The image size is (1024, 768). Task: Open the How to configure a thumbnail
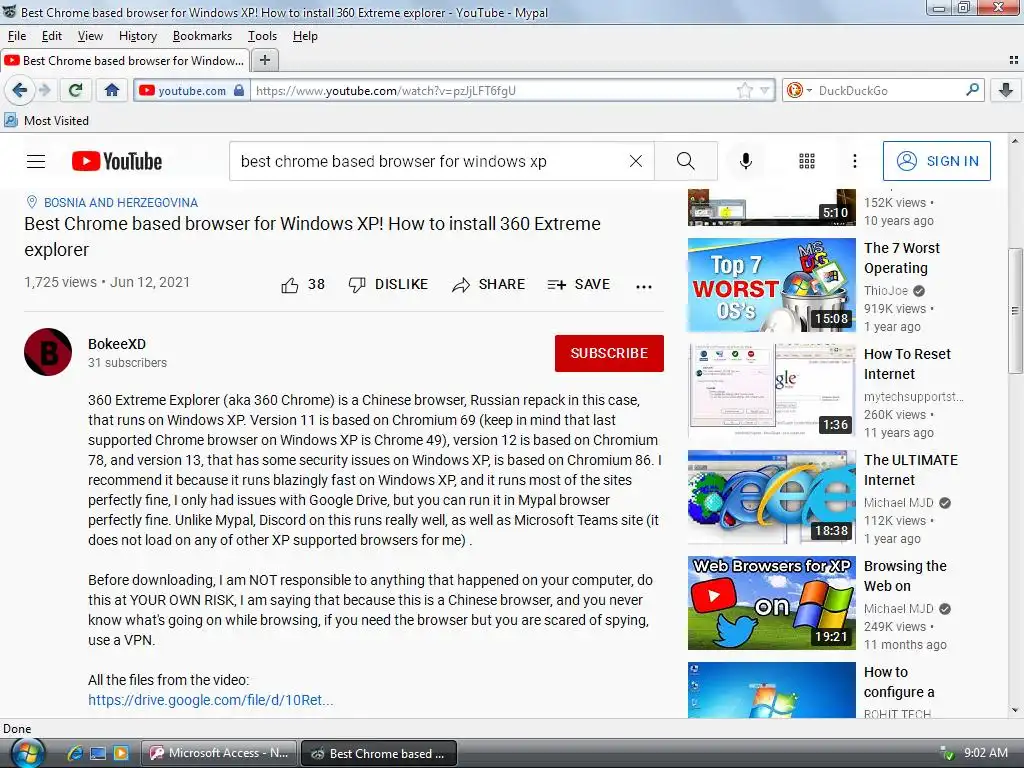click(771, 690)
